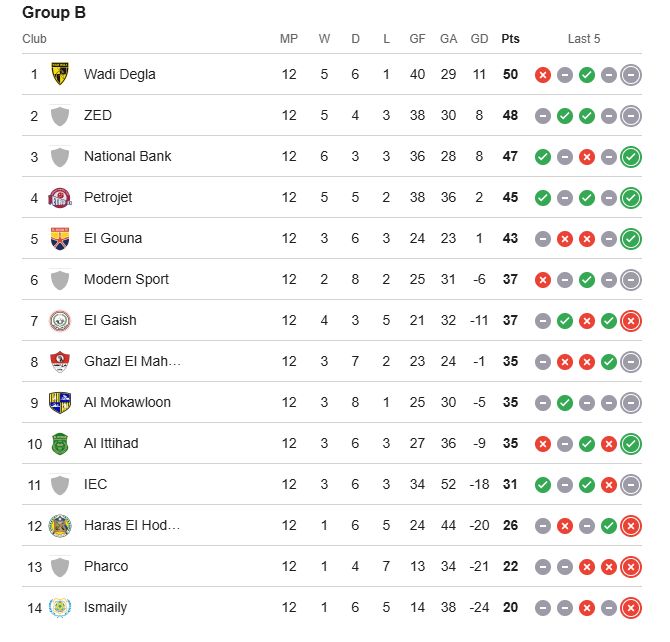Click the Group B heading
The width and height of the screenshot is (670, 642).
[54, 12]
